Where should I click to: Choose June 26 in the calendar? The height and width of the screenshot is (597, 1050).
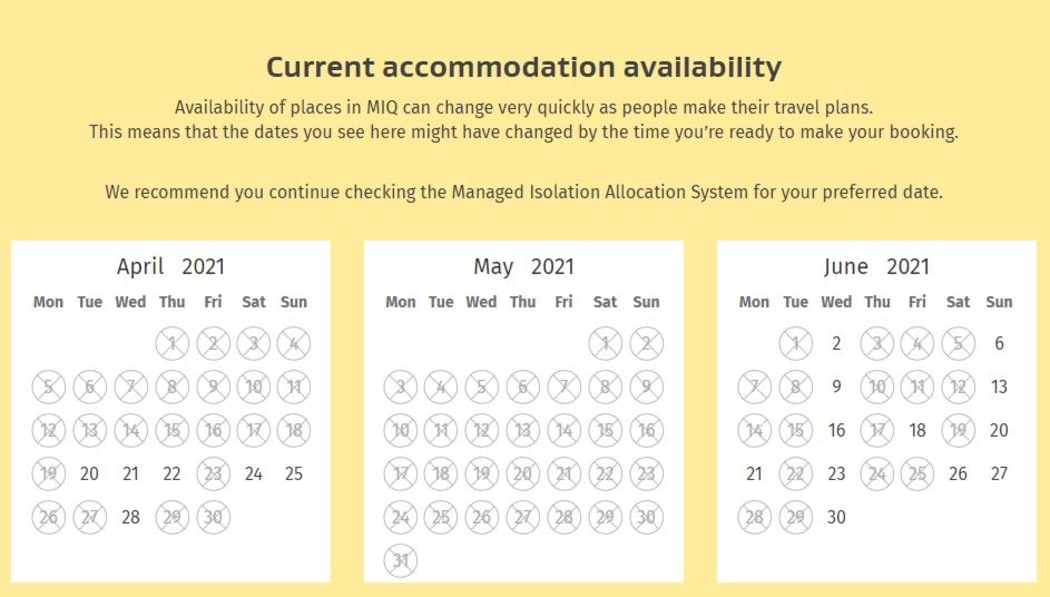pos(958,474)
